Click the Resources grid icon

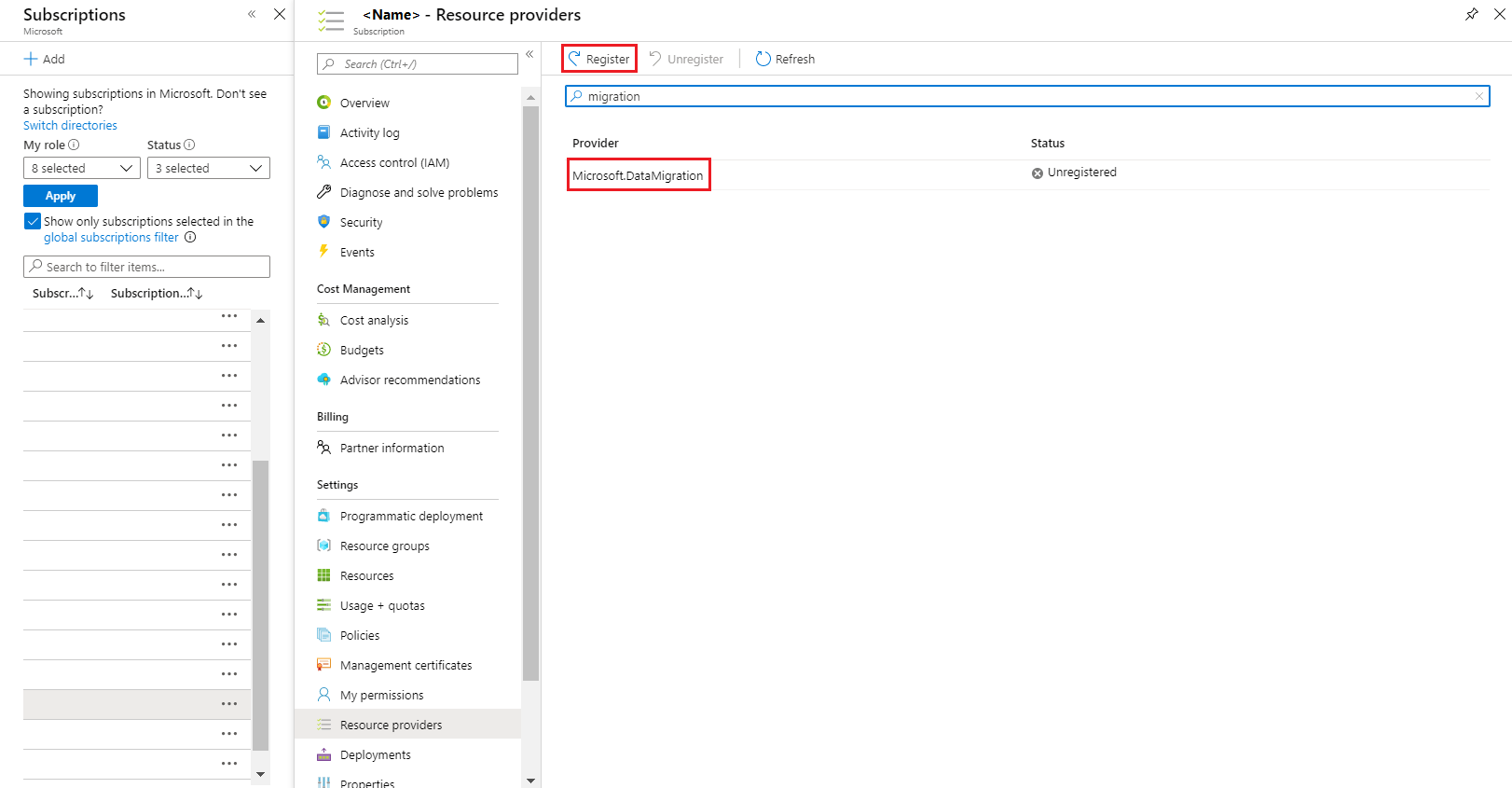click(x=323, y=575)
